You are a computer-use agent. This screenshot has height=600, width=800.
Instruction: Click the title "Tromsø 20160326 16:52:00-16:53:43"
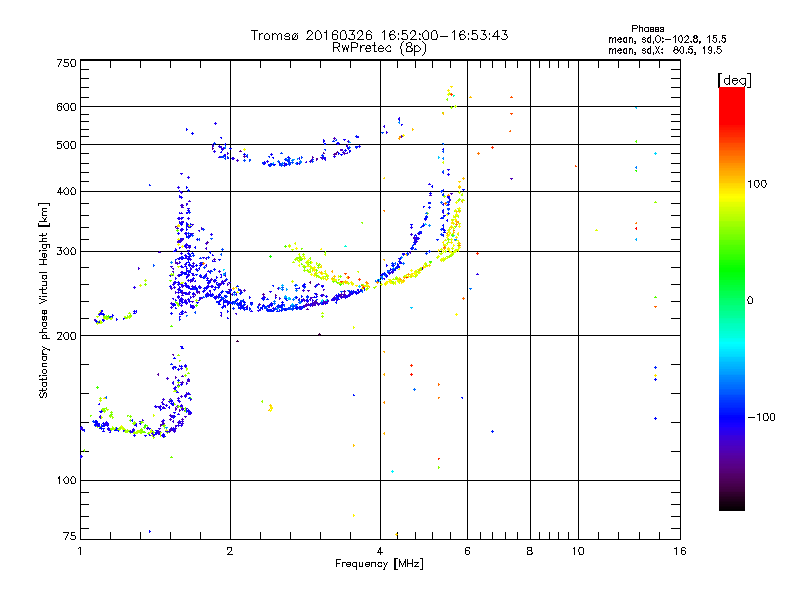(379, 35)
